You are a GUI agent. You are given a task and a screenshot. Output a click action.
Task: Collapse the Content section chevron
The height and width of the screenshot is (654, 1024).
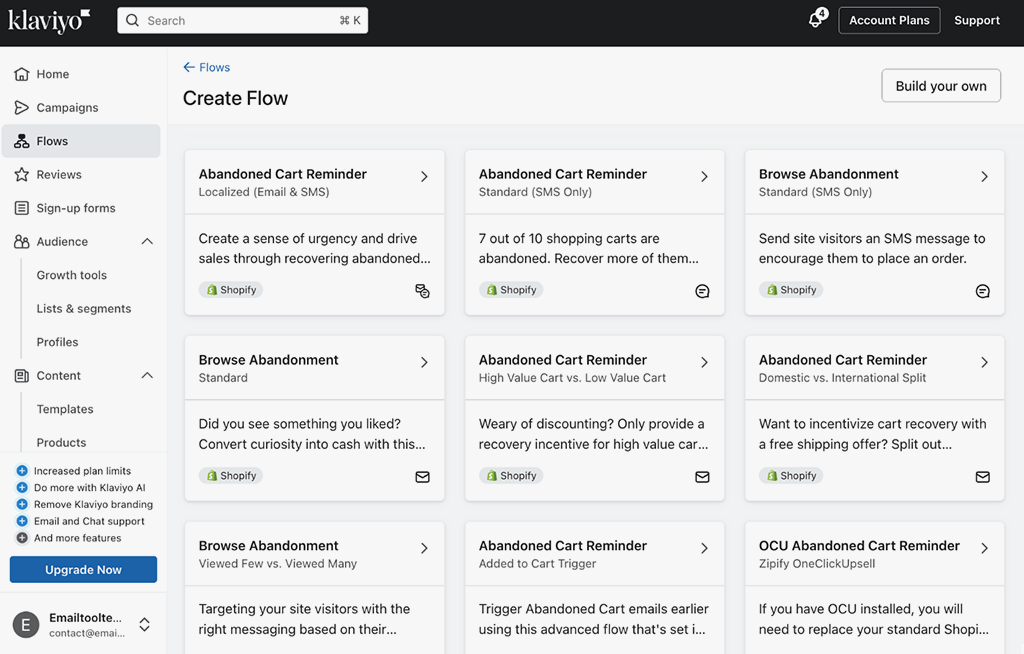[147, 376]
